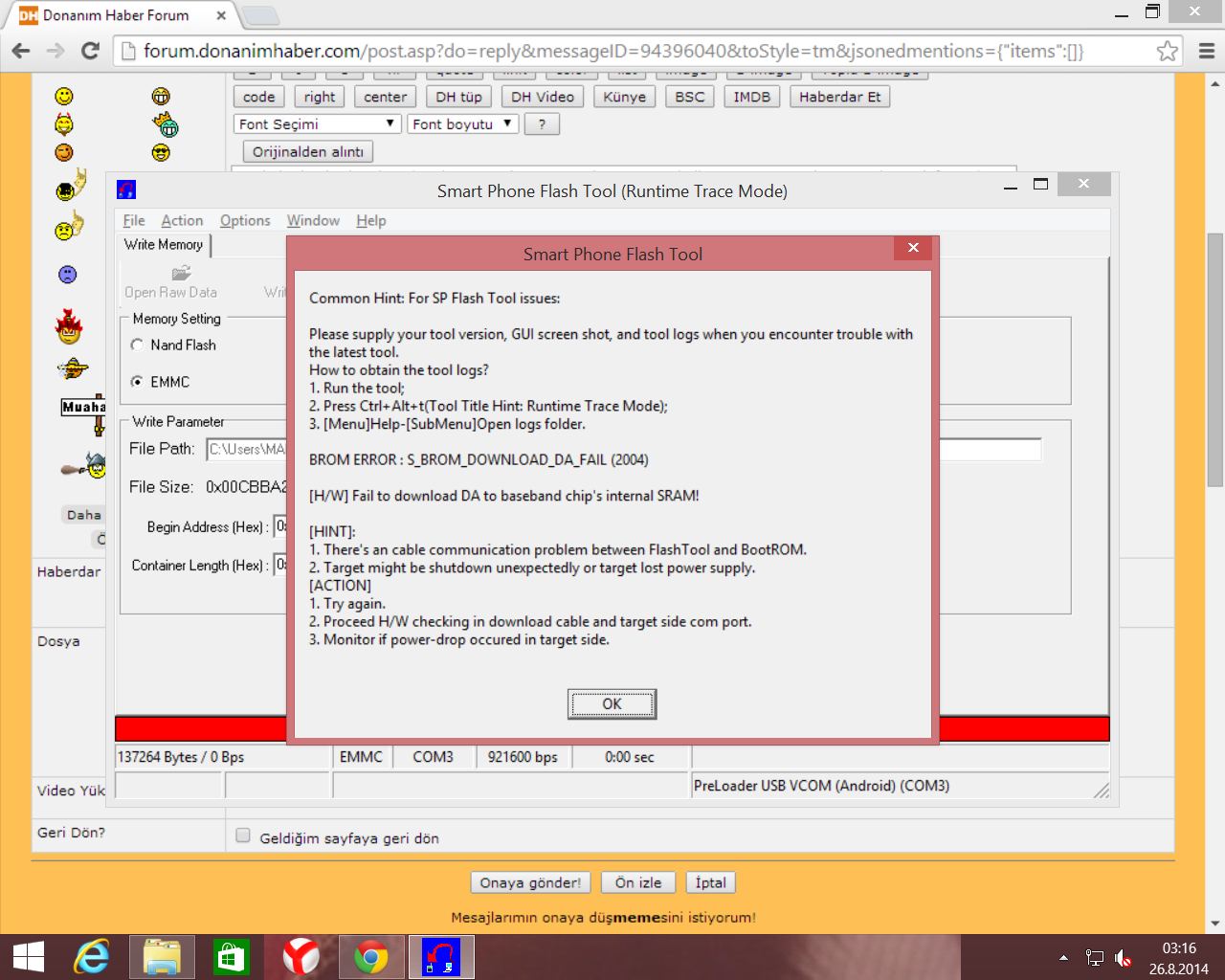Click the right alignment button
1225x980 pixels.
(320, 97)
